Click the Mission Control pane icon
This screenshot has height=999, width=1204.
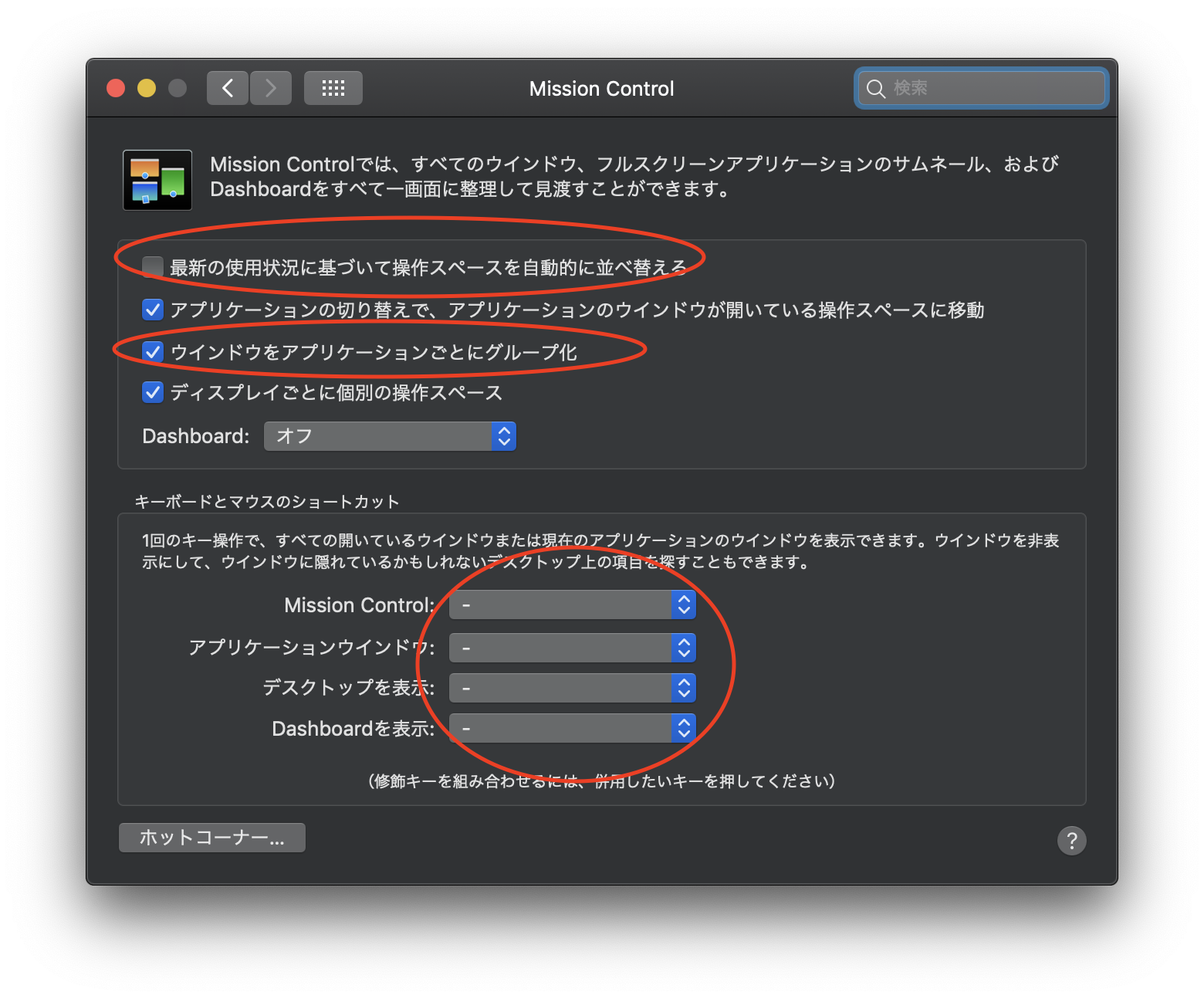tap(157, 180)
